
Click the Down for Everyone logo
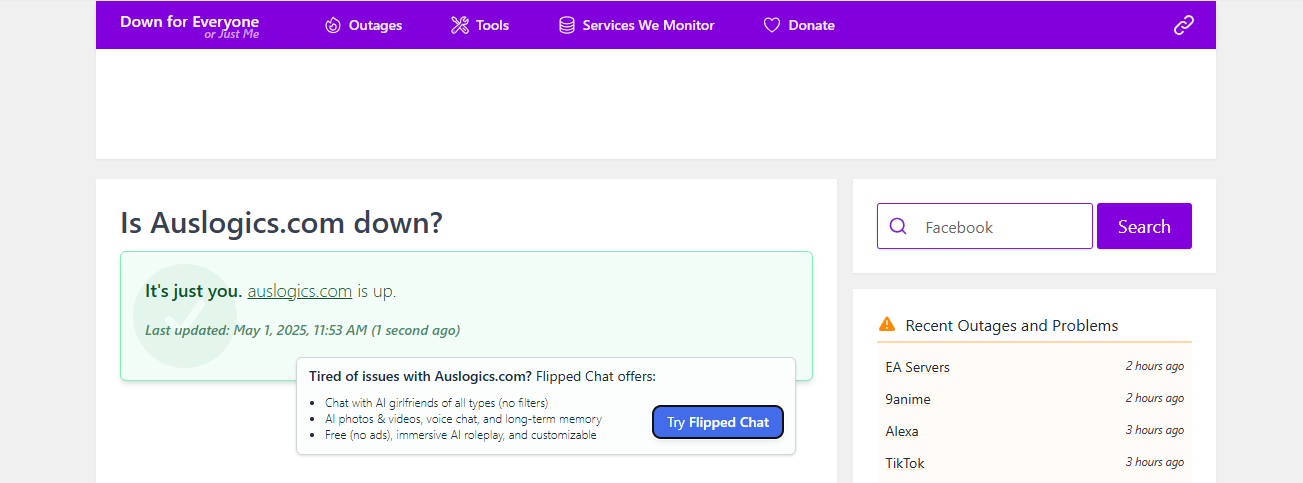[189, 26]
